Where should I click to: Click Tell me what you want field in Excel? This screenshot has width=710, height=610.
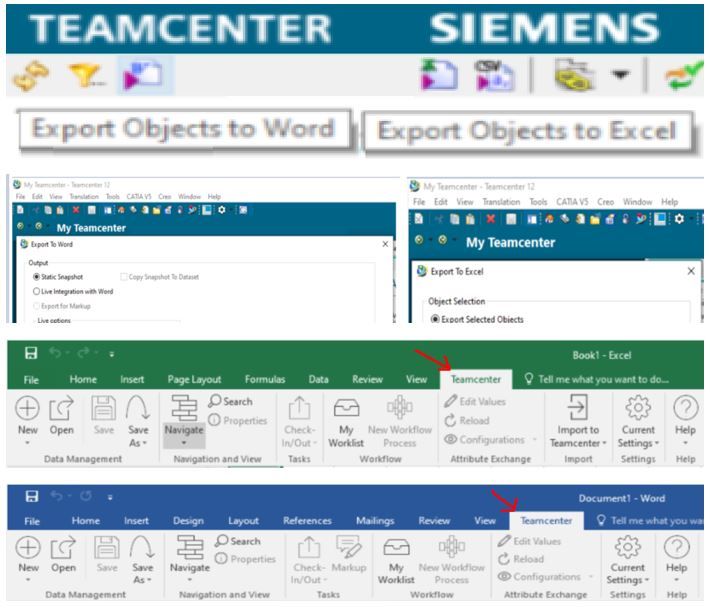(596, 379)
